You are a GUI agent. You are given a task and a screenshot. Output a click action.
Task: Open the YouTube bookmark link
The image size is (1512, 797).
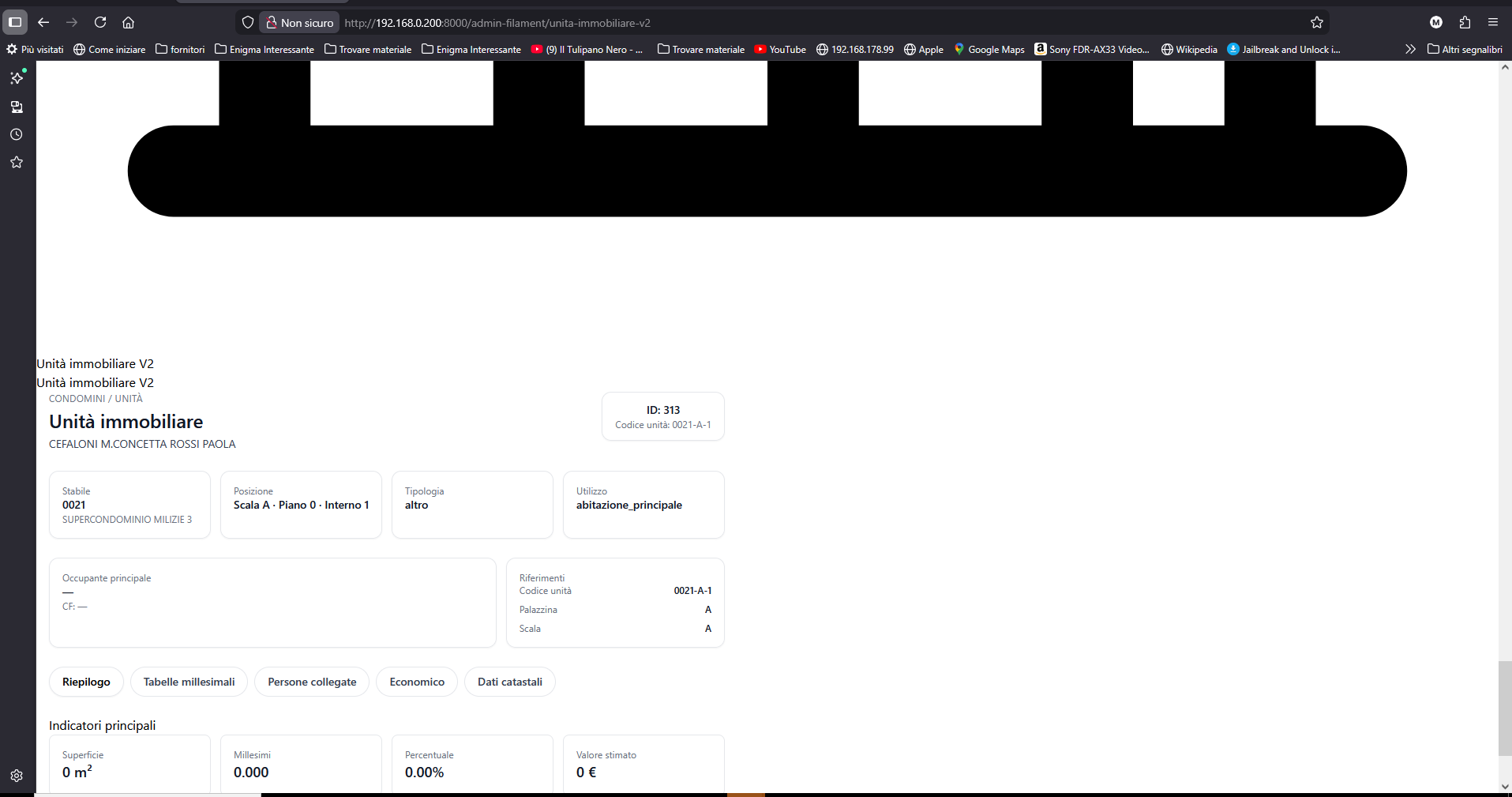click(x=780, y=49)
